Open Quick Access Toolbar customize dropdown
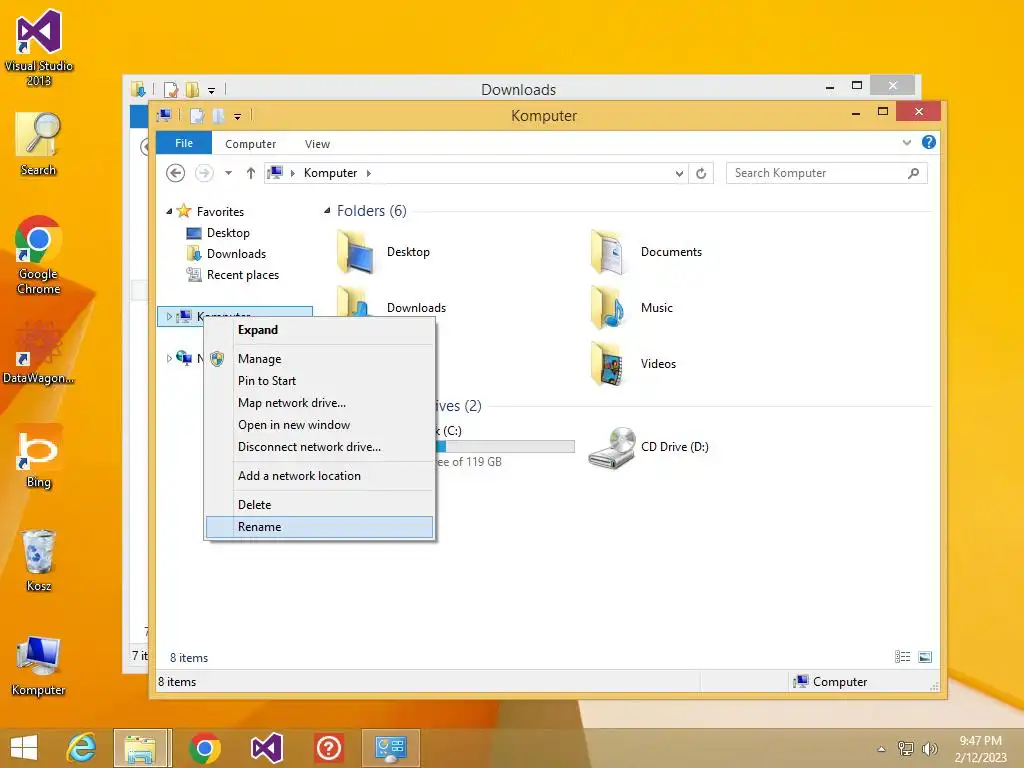Screen dimensions: 1024x768 (238, 117)
